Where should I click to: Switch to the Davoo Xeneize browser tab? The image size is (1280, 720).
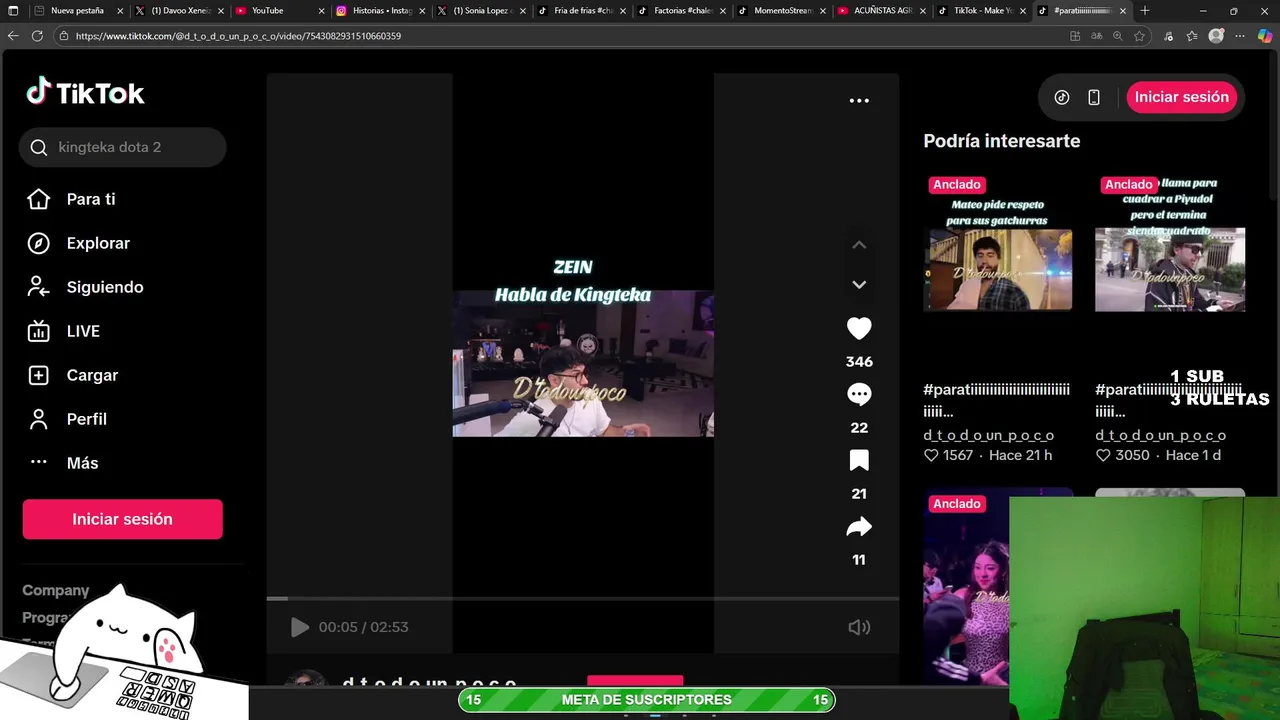click(x=180, y=11)
